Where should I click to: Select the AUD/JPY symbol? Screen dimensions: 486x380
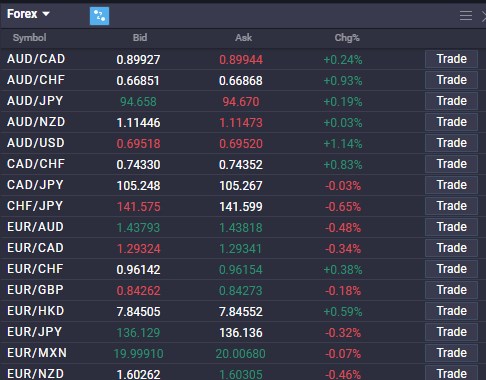(35, 101)
